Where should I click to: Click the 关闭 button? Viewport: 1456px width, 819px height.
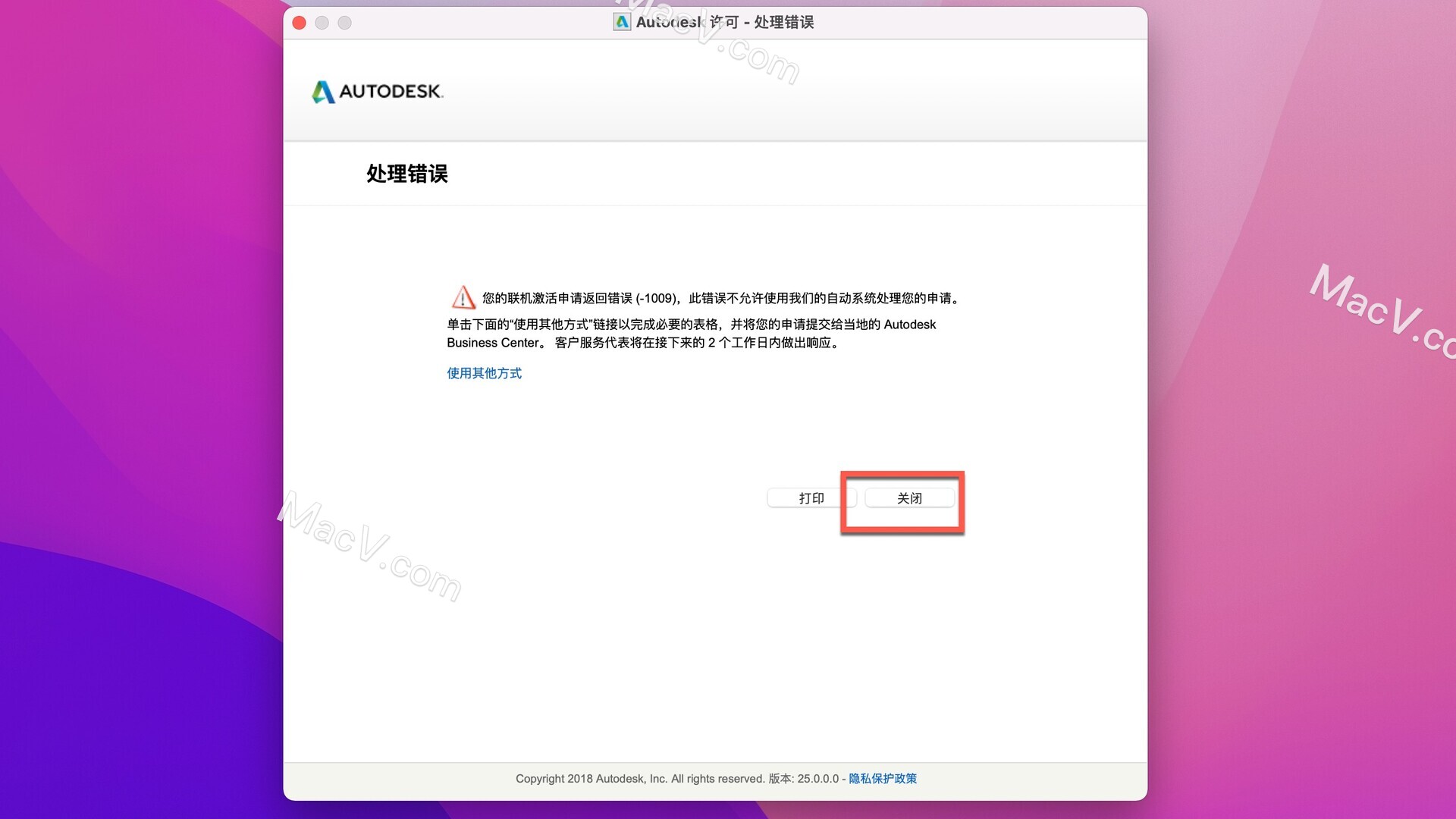tap(909, 498)
